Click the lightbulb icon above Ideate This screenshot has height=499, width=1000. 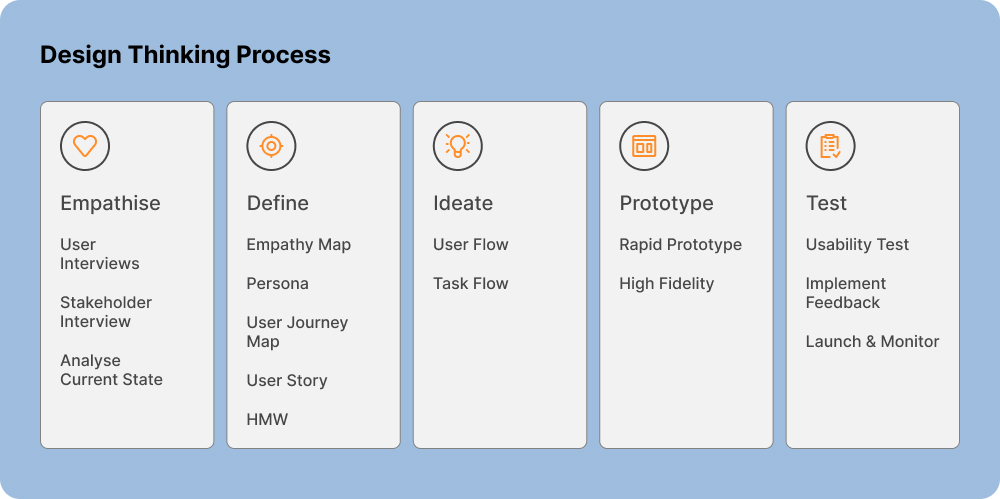pyautogui.click(x=458, y=146)
